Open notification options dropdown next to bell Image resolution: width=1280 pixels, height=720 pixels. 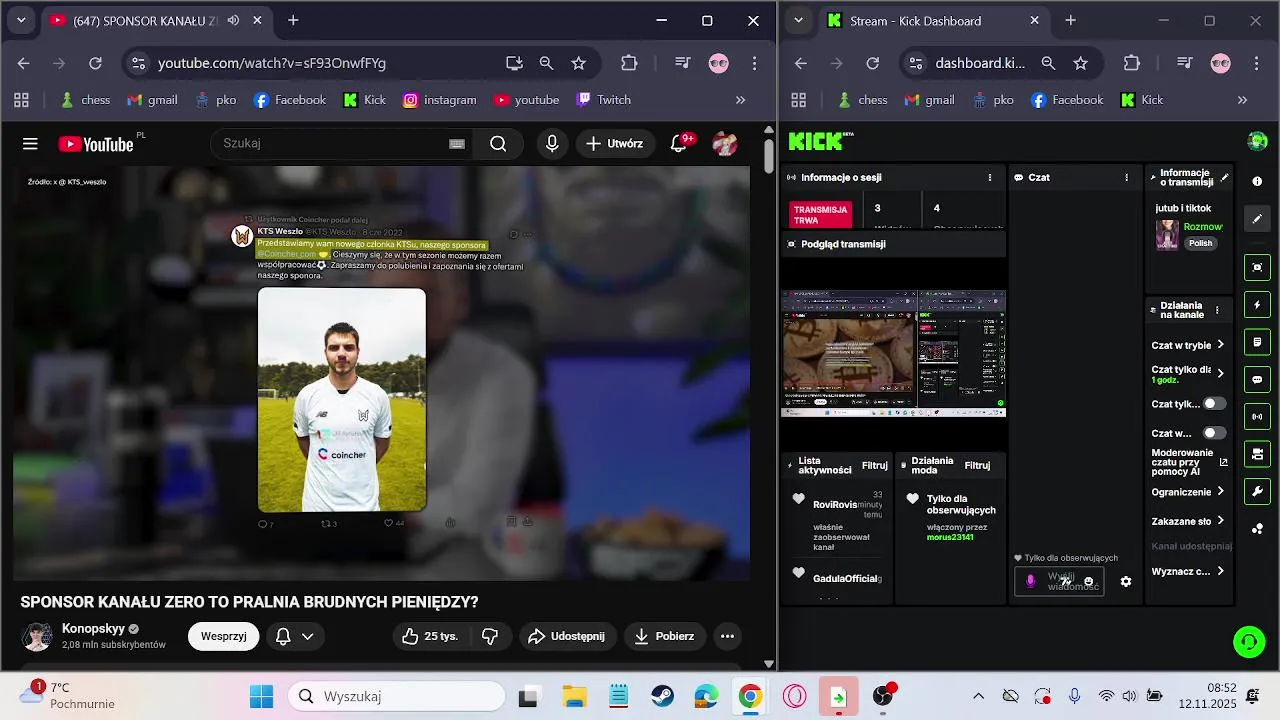tap(308, 636)
